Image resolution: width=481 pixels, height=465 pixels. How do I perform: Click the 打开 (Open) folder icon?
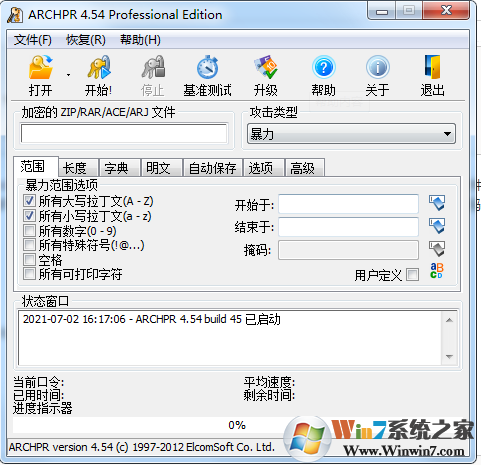coord(41,68)
